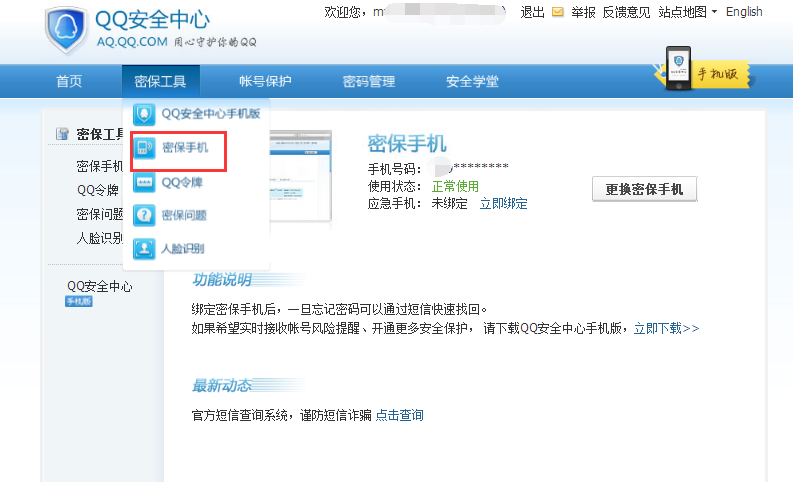This screenshot has height=482, width=793.
Task: Click the QQ安全中心手机版 dropdown icon
Action: [x=144, y=114]
